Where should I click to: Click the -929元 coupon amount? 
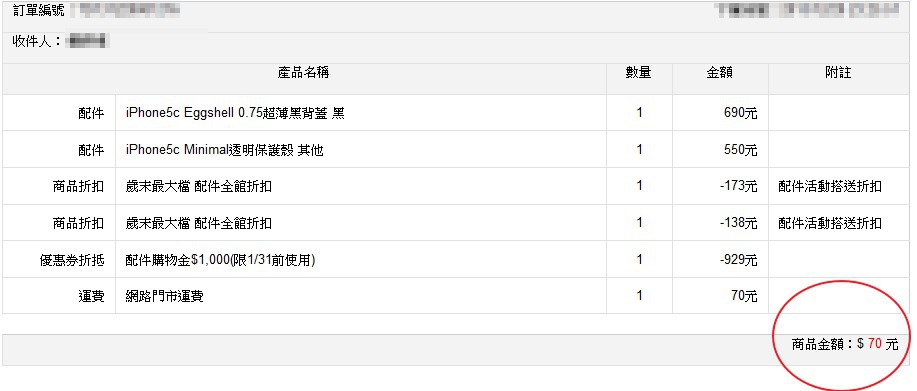739,259
